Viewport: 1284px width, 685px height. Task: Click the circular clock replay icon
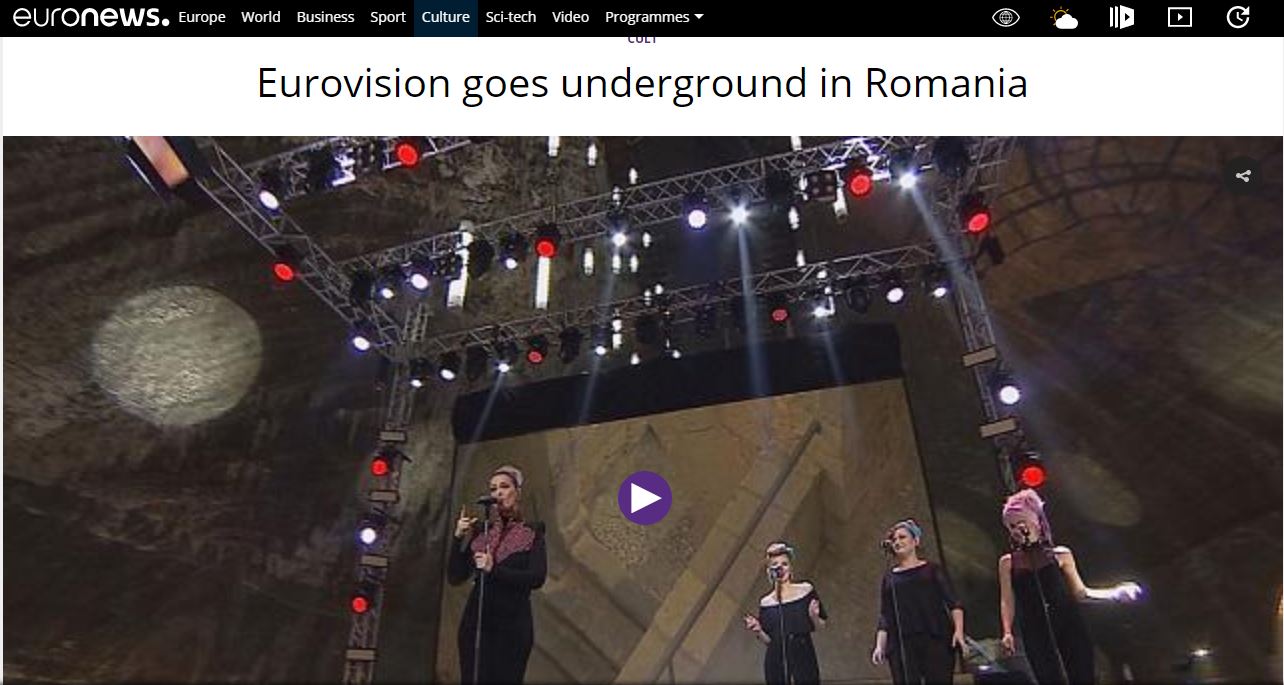tap(1238, 17)
